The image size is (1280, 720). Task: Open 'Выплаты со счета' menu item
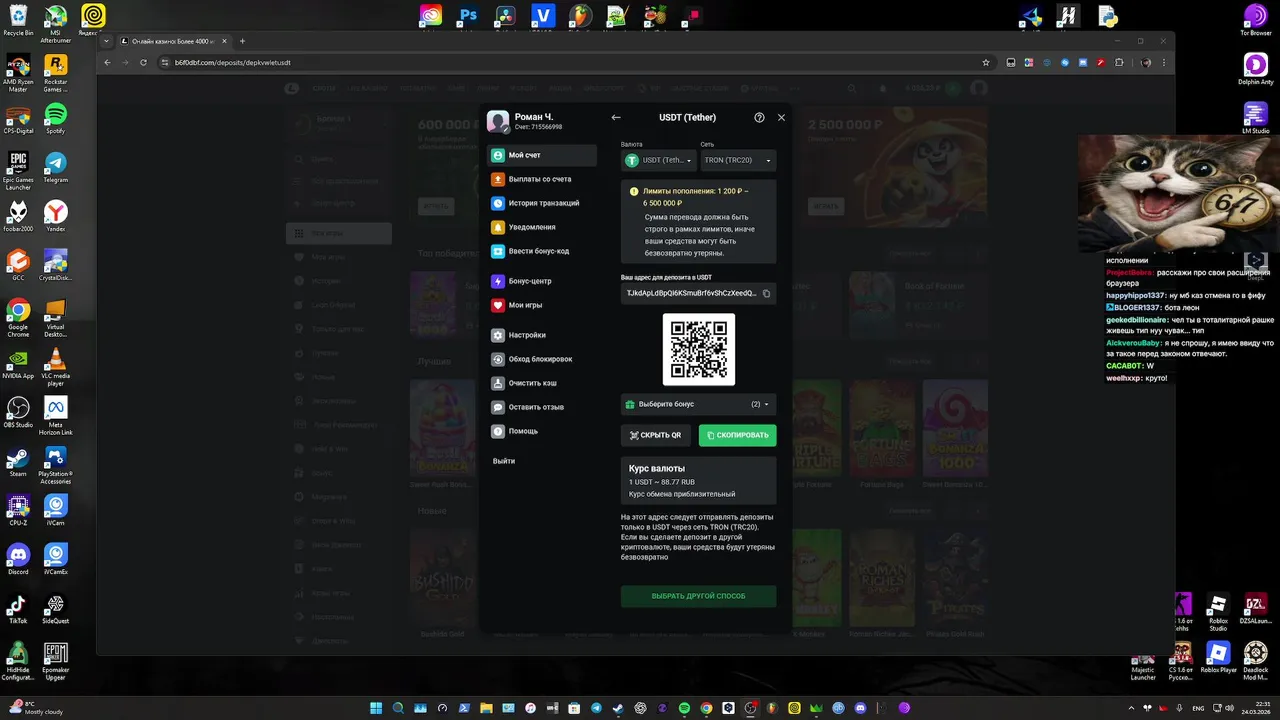click(x=541, y=179)
